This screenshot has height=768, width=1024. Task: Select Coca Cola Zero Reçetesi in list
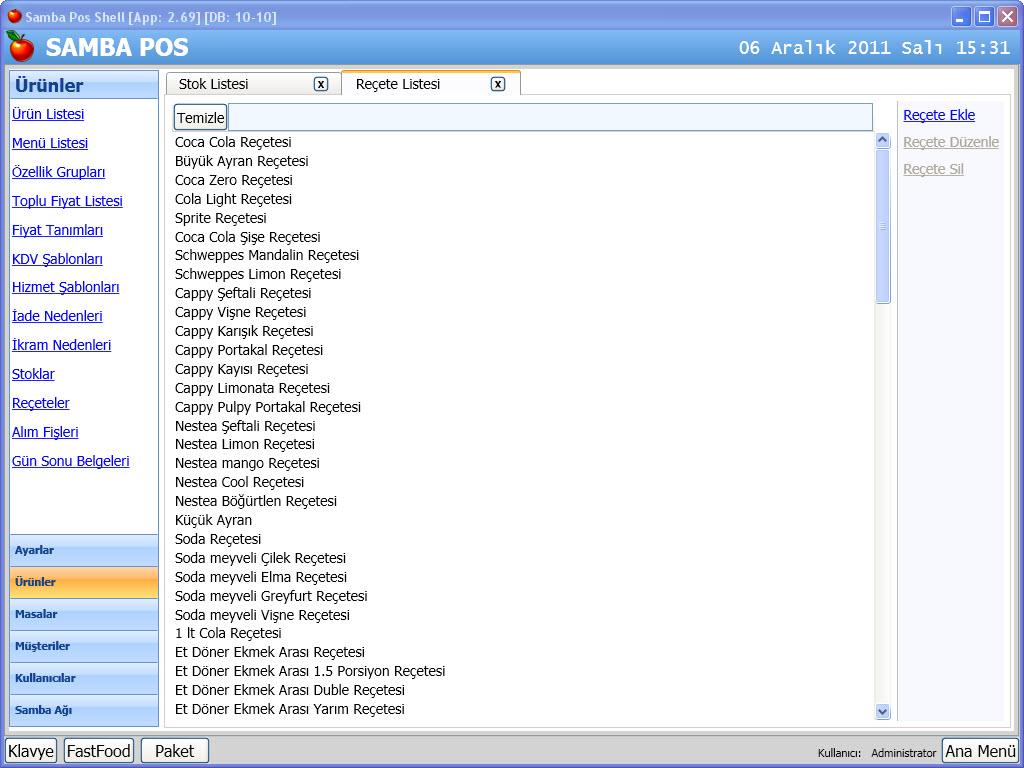click(x=234, y=180)
